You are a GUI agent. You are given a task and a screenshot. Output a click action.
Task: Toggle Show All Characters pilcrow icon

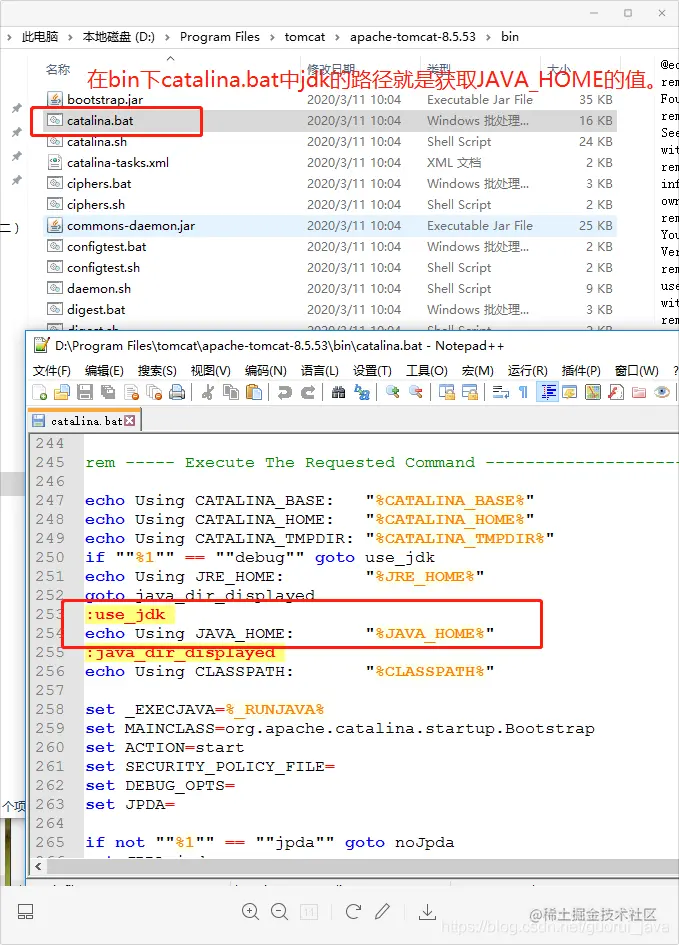pos(524,392)
